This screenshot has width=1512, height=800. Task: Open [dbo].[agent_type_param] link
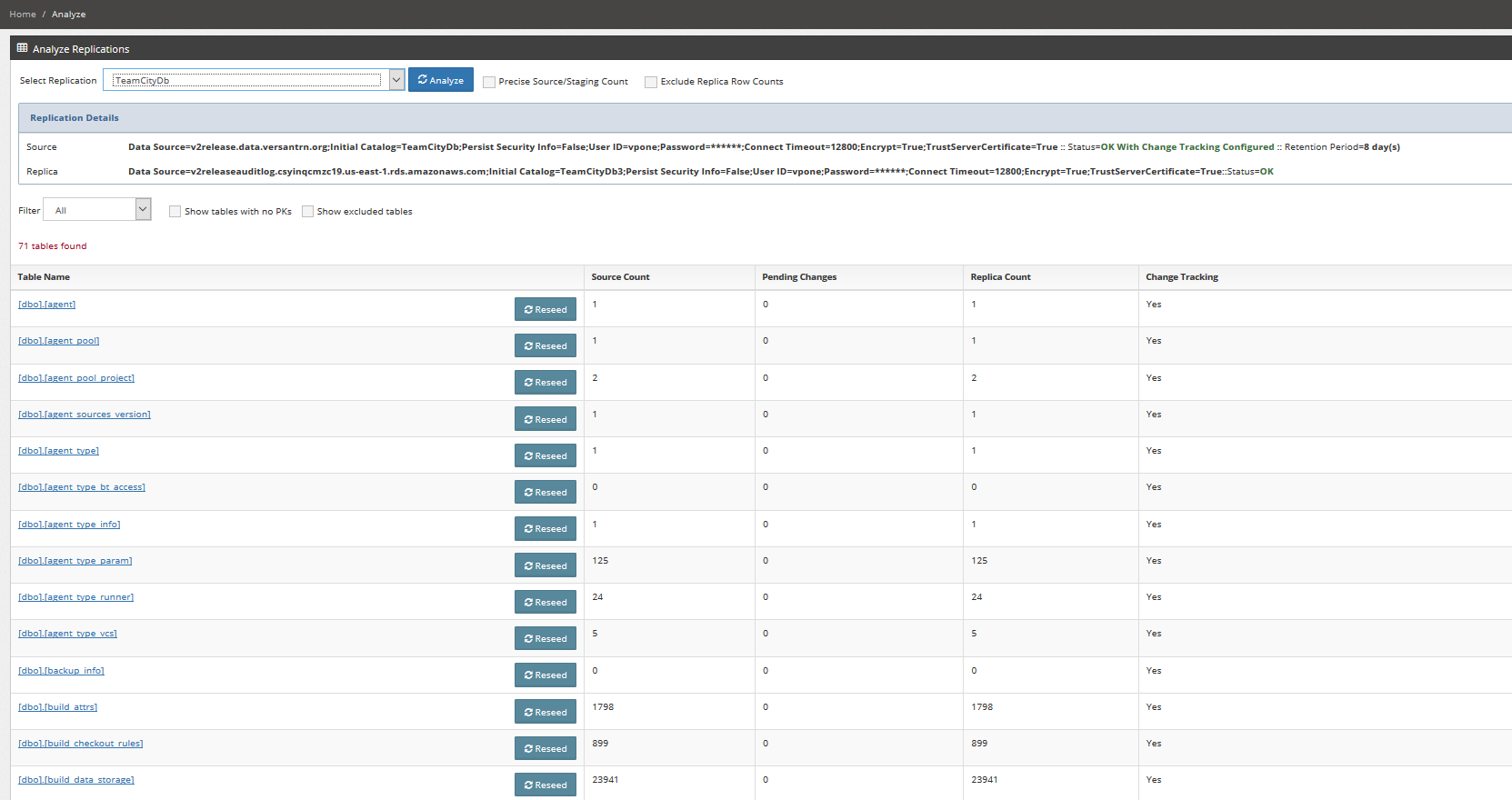pyautogui.click(x=75, y=561)
